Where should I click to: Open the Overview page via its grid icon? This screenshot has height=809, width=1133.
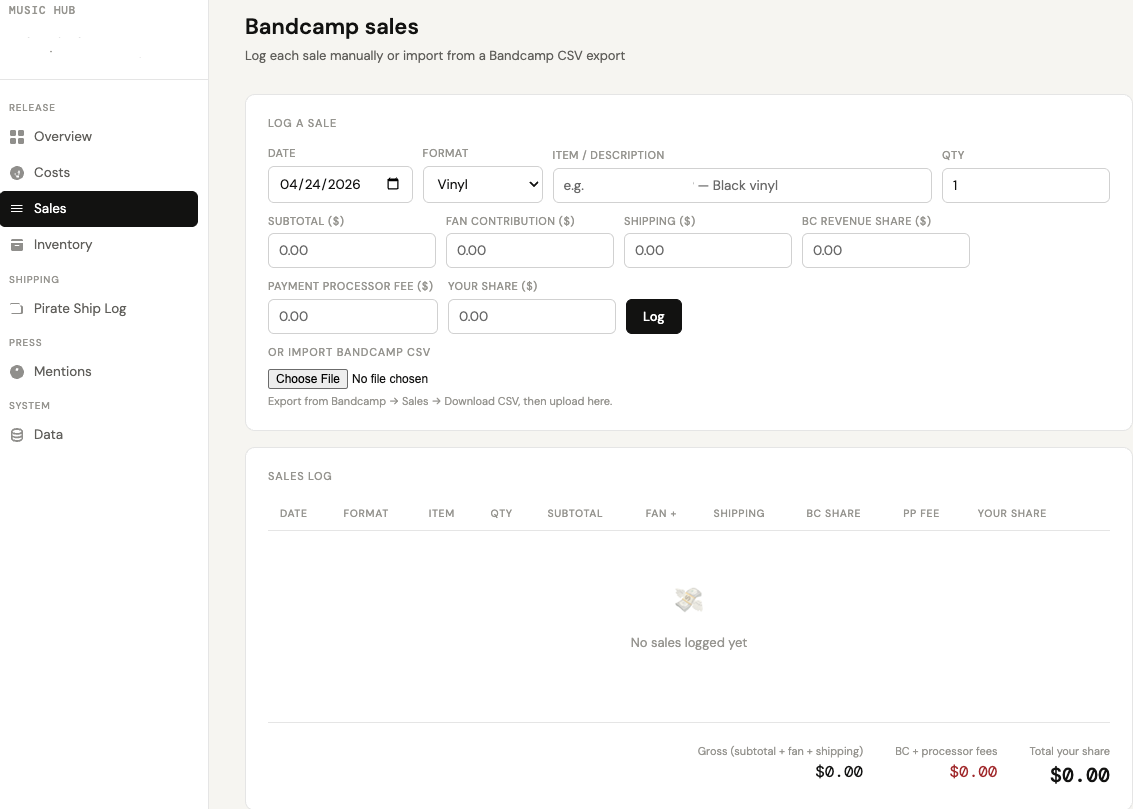coord(16,136)
